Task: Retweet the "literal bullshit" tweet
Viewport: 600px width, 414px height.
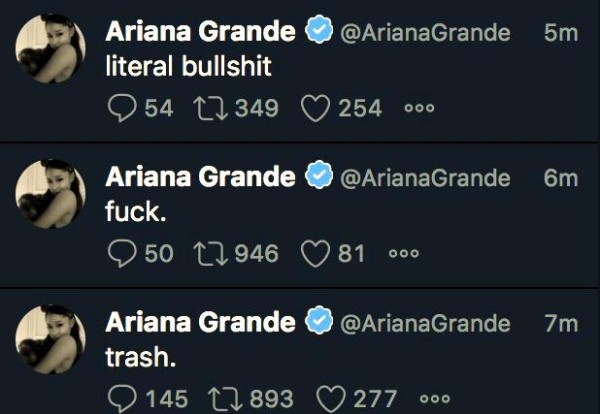Action: point(210,108)
